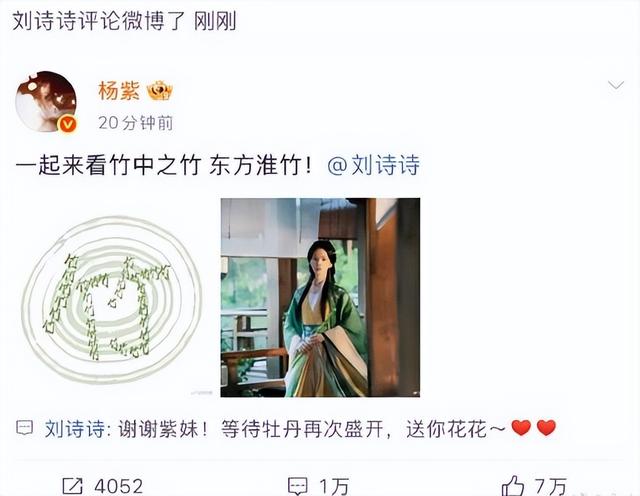Click the red heart emojis in the comment
Screen dimensions: 640x496
(534, 428)
